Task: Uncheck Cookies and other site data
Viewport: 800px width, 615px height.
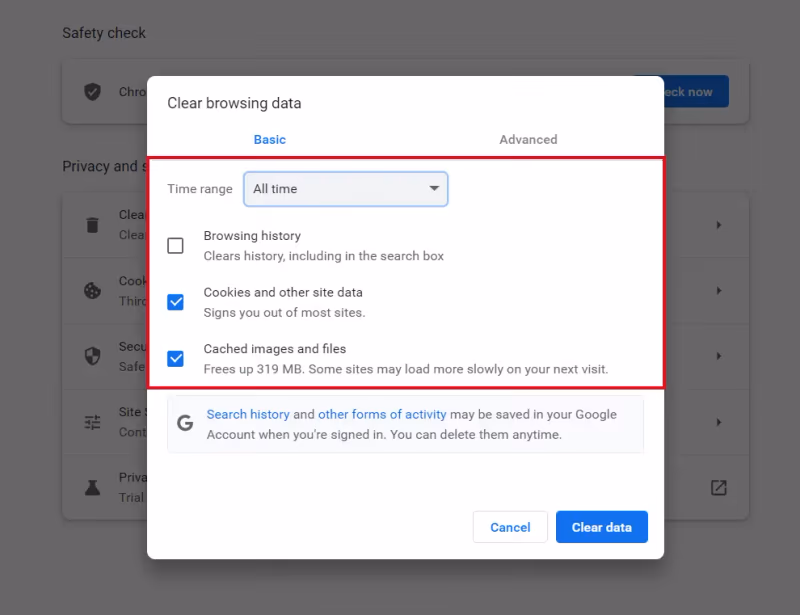Action: coord(175,301)
